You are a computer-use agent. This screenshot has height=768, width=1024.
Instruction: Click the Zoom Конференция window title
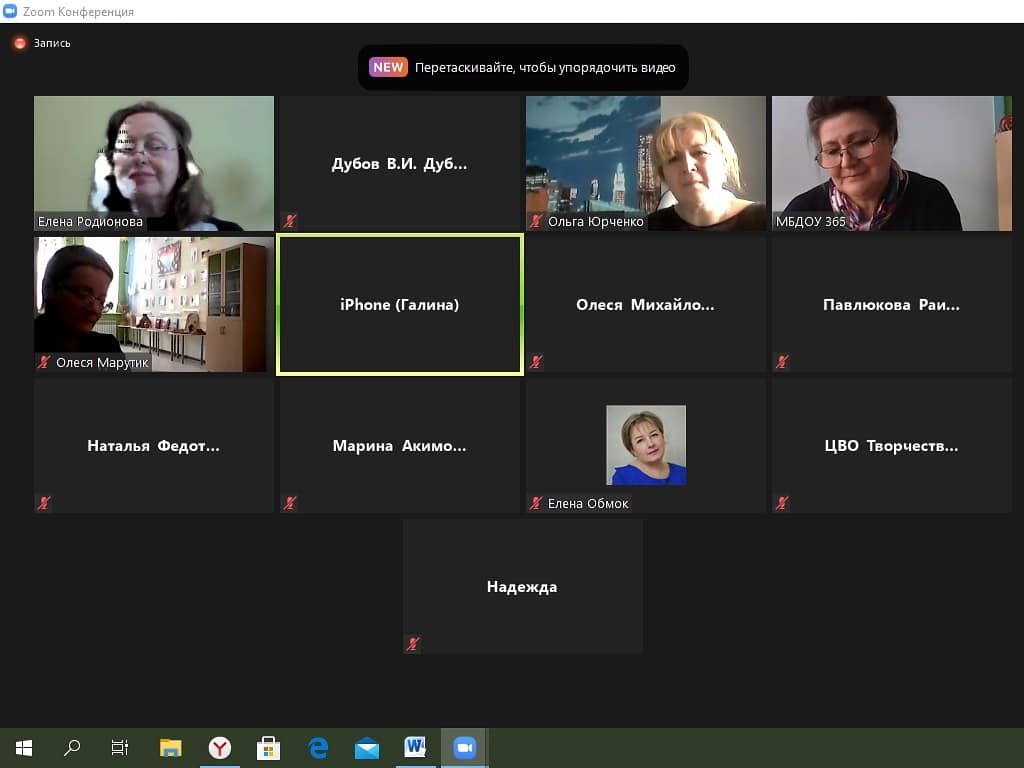[78, 12]
